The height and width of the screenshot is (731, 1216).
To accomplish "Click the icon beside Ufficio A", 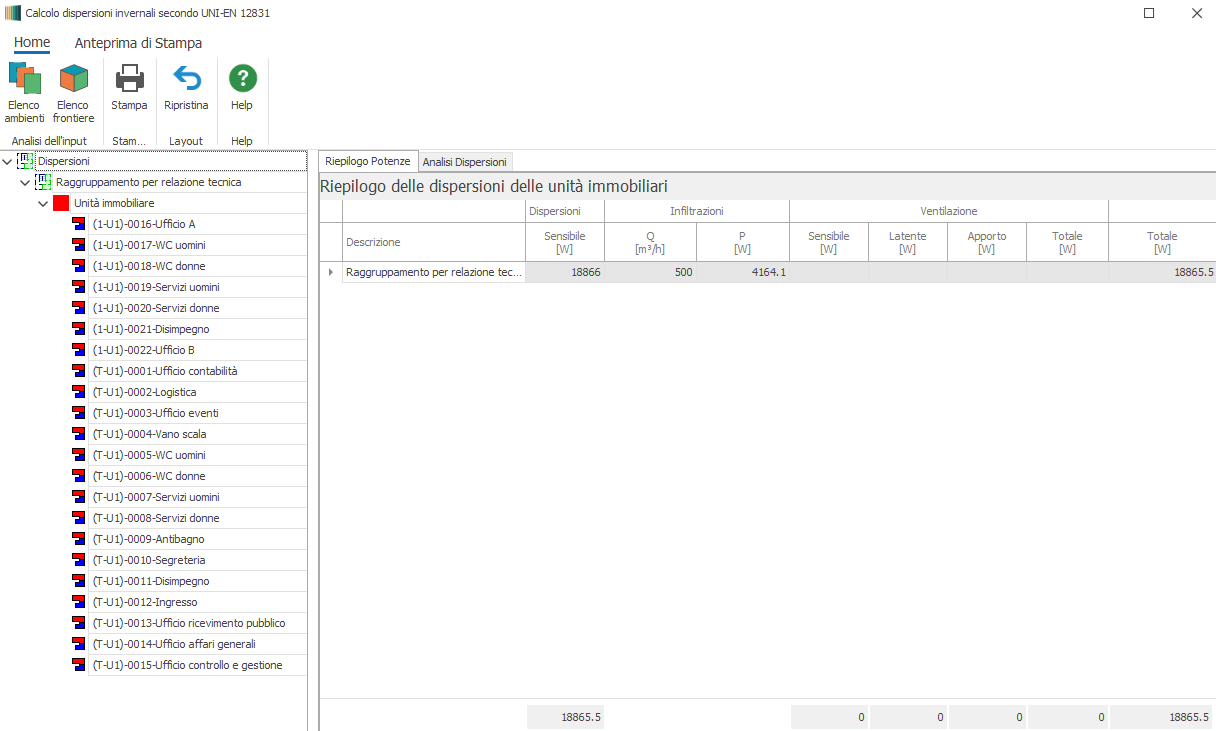I will pyautogui.click(x=79, y=224).
